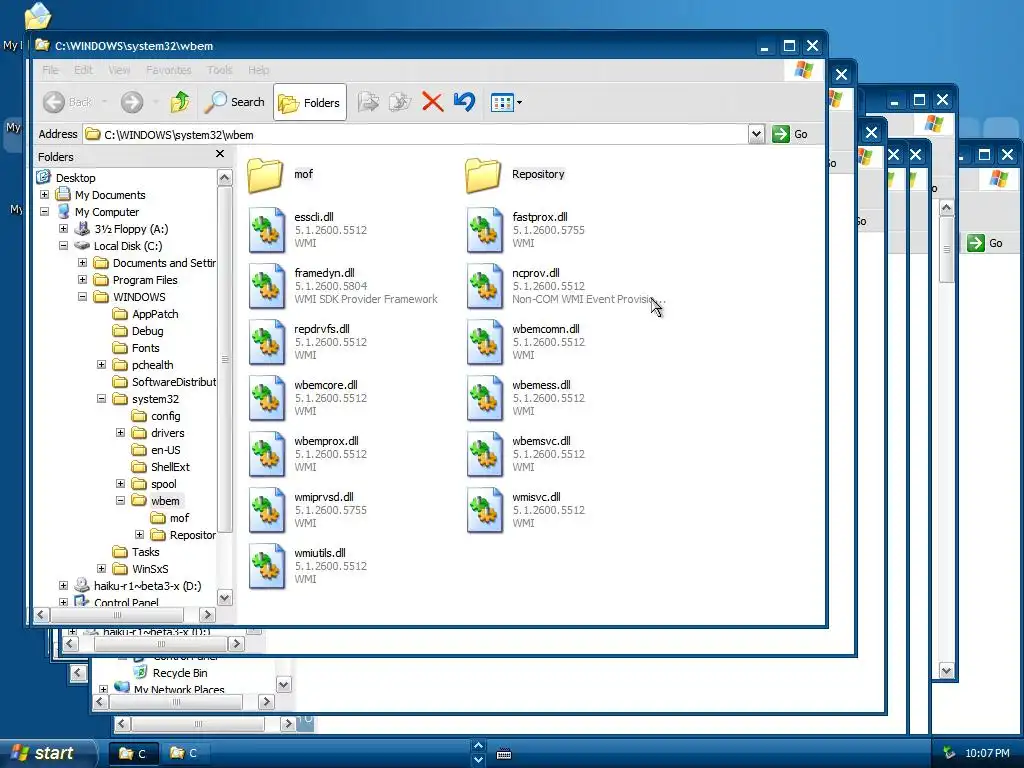Select haiku-r1~beta3-x (D:) drive in tree
Viewport: 1024px width, 768px height.
tap(147, 586)
